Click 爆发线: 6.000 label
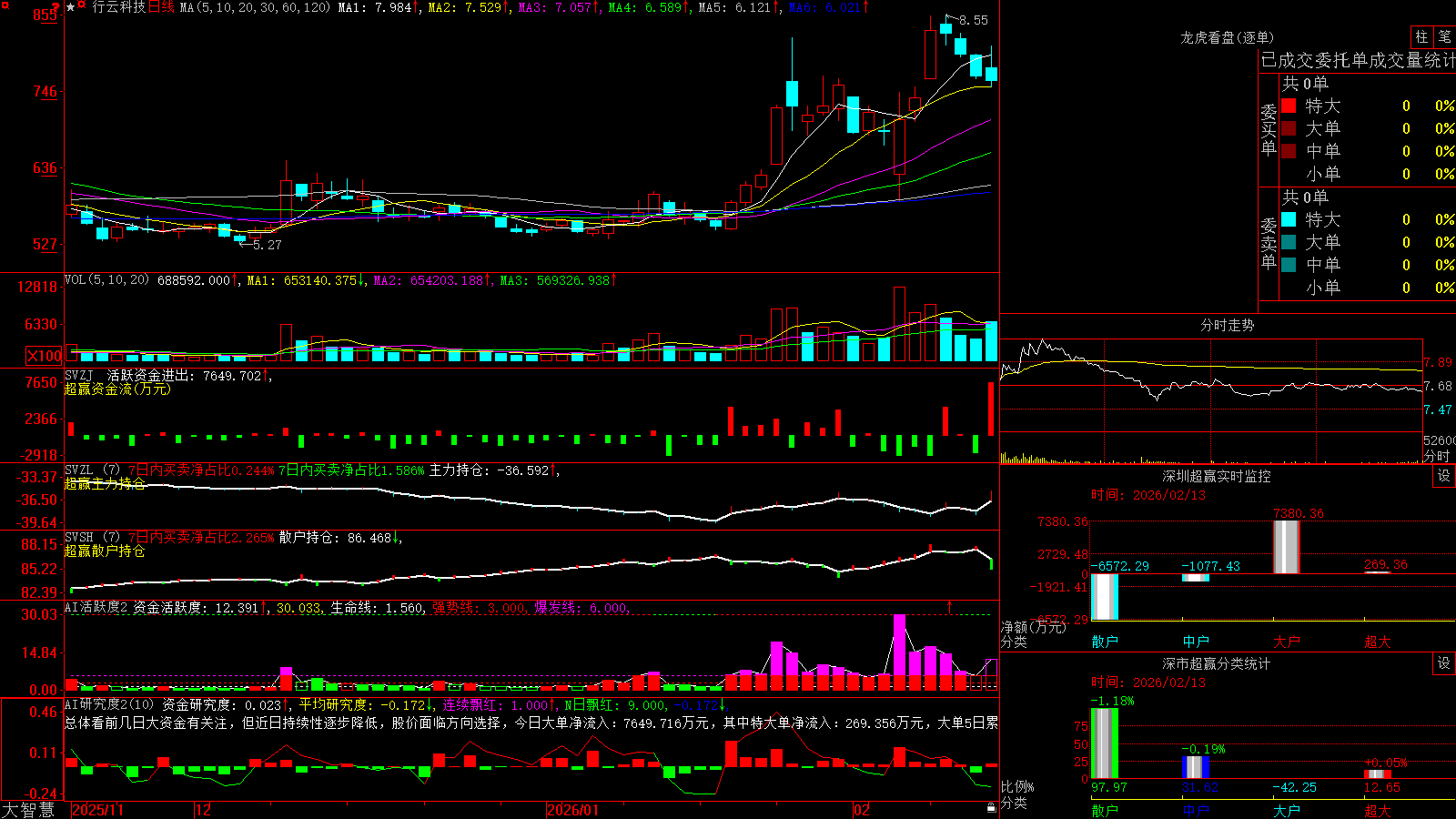The width and height of the screenshot is (1456, 819). 581,608
